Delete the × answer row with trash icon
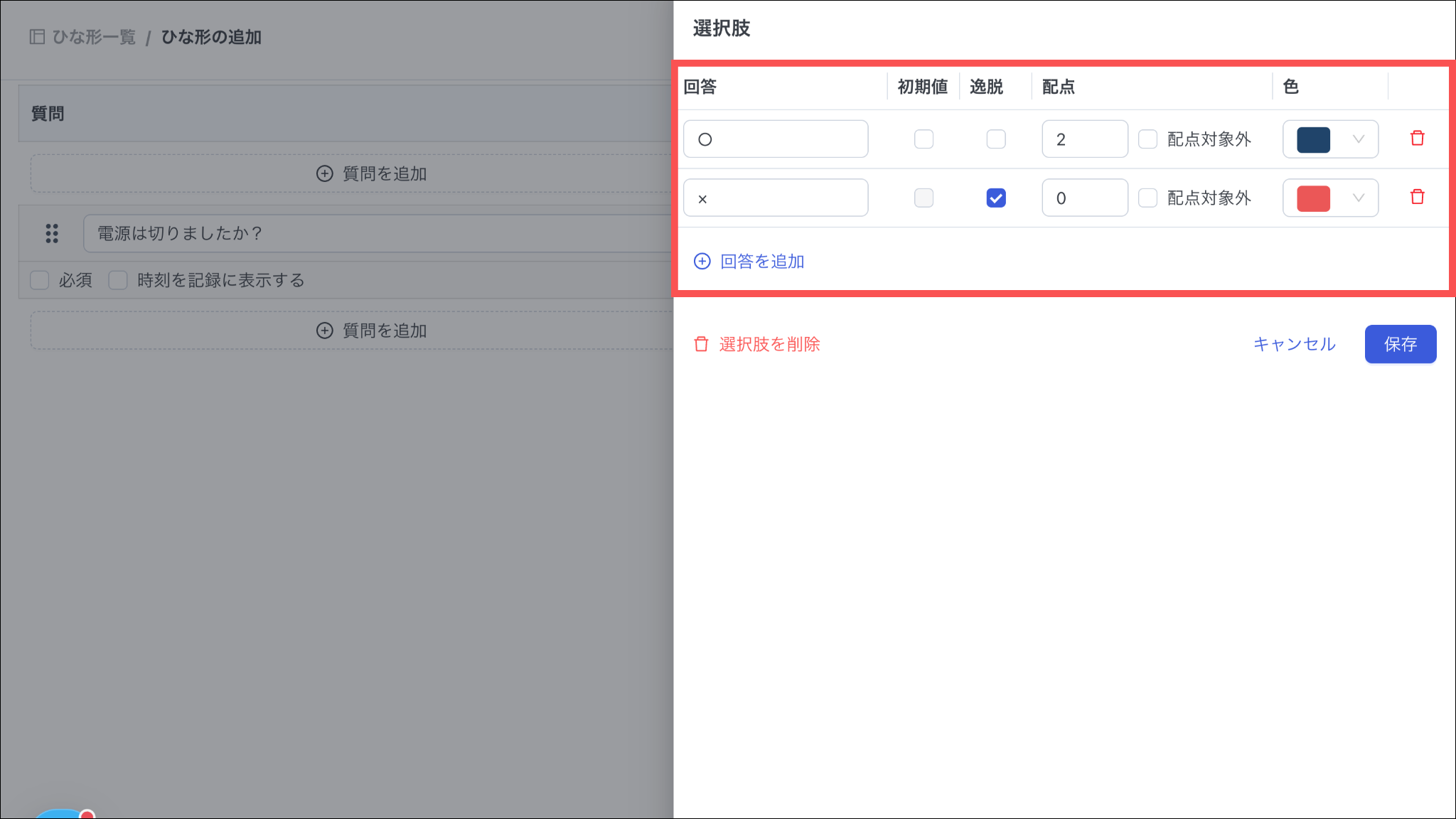1456x819 pixels. (x=1417, y=197)
